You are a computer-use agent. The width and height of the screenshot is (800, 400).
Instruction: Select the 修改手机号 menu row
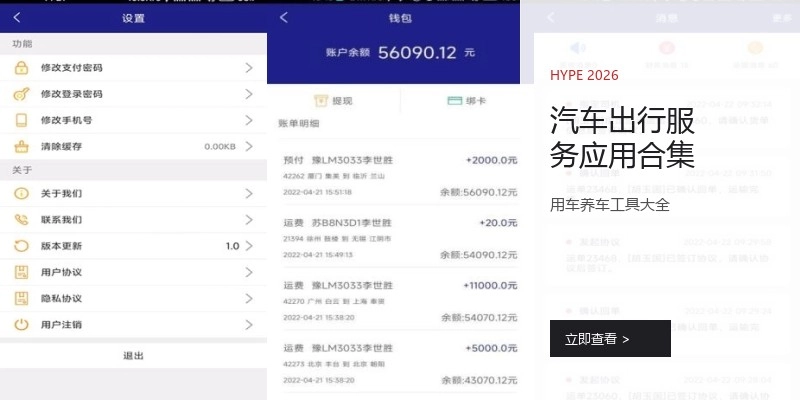point(133,120)
